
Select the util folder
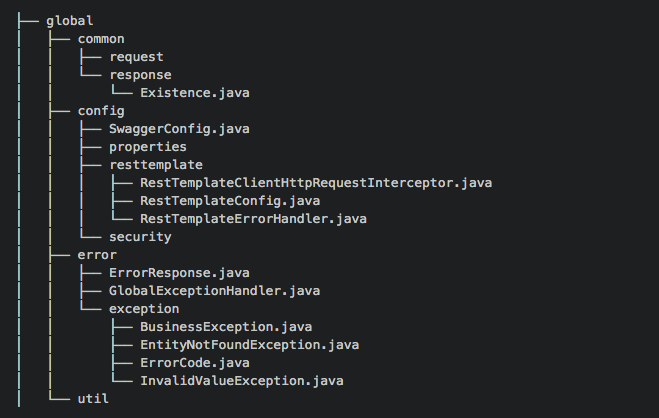coord(93,399)
